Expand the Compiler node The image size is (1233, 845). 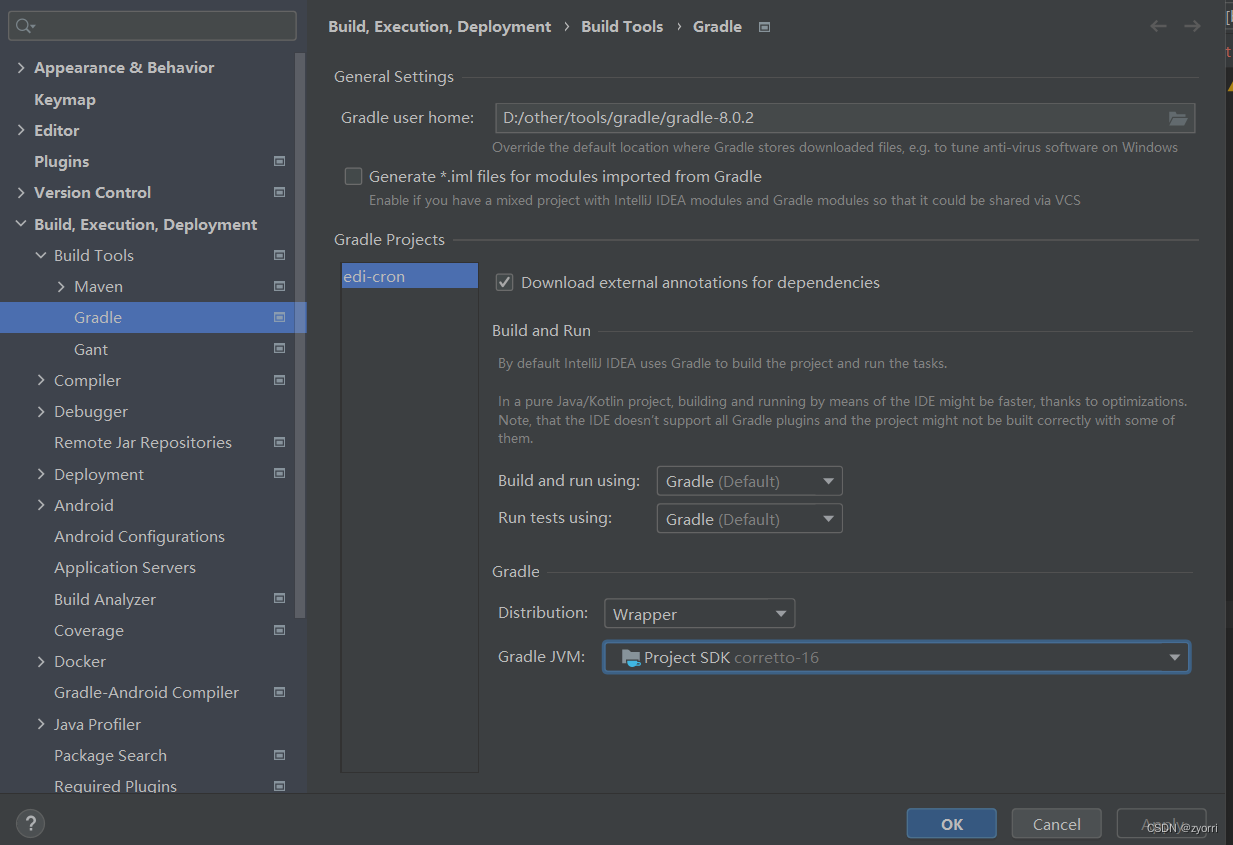click(41, 380)
